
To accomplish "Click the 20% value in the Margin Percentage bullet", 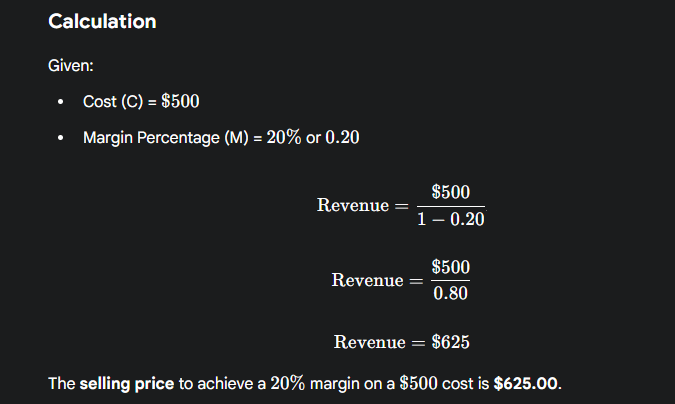I will 281,137.
